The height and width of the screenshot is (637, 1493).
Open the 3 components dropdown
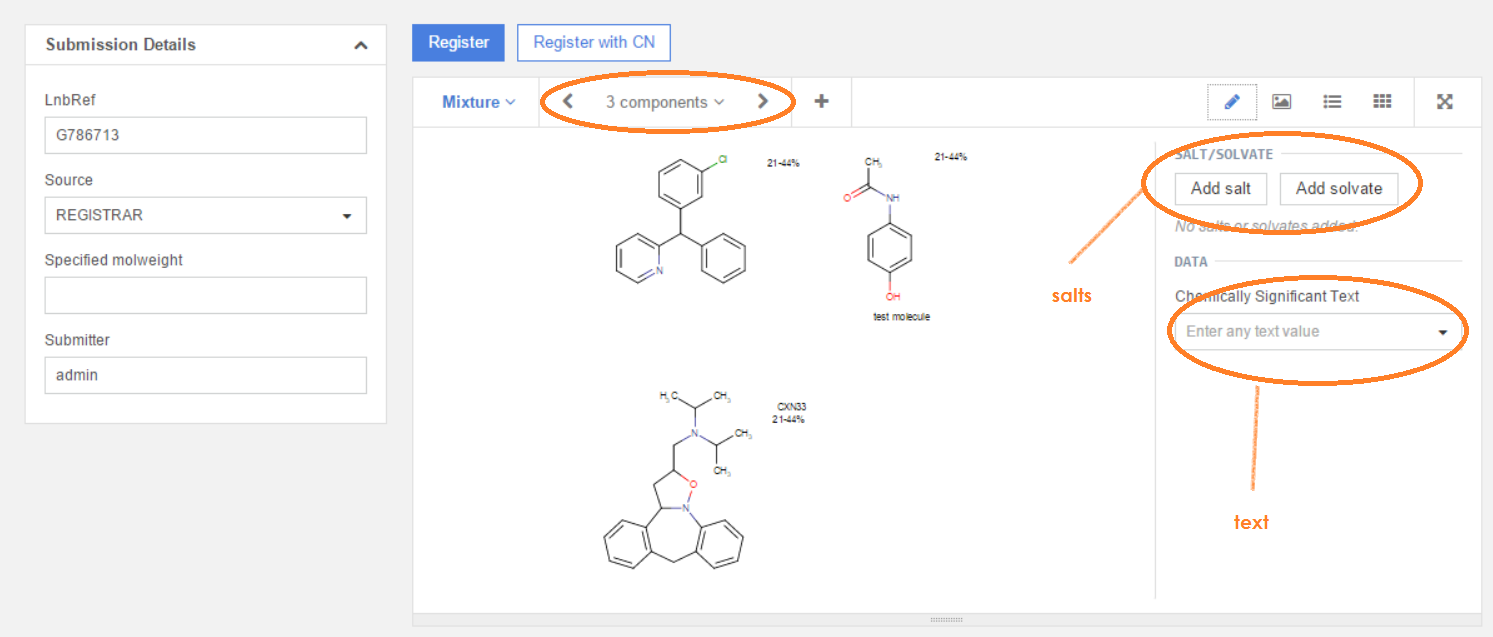(664, 102)
